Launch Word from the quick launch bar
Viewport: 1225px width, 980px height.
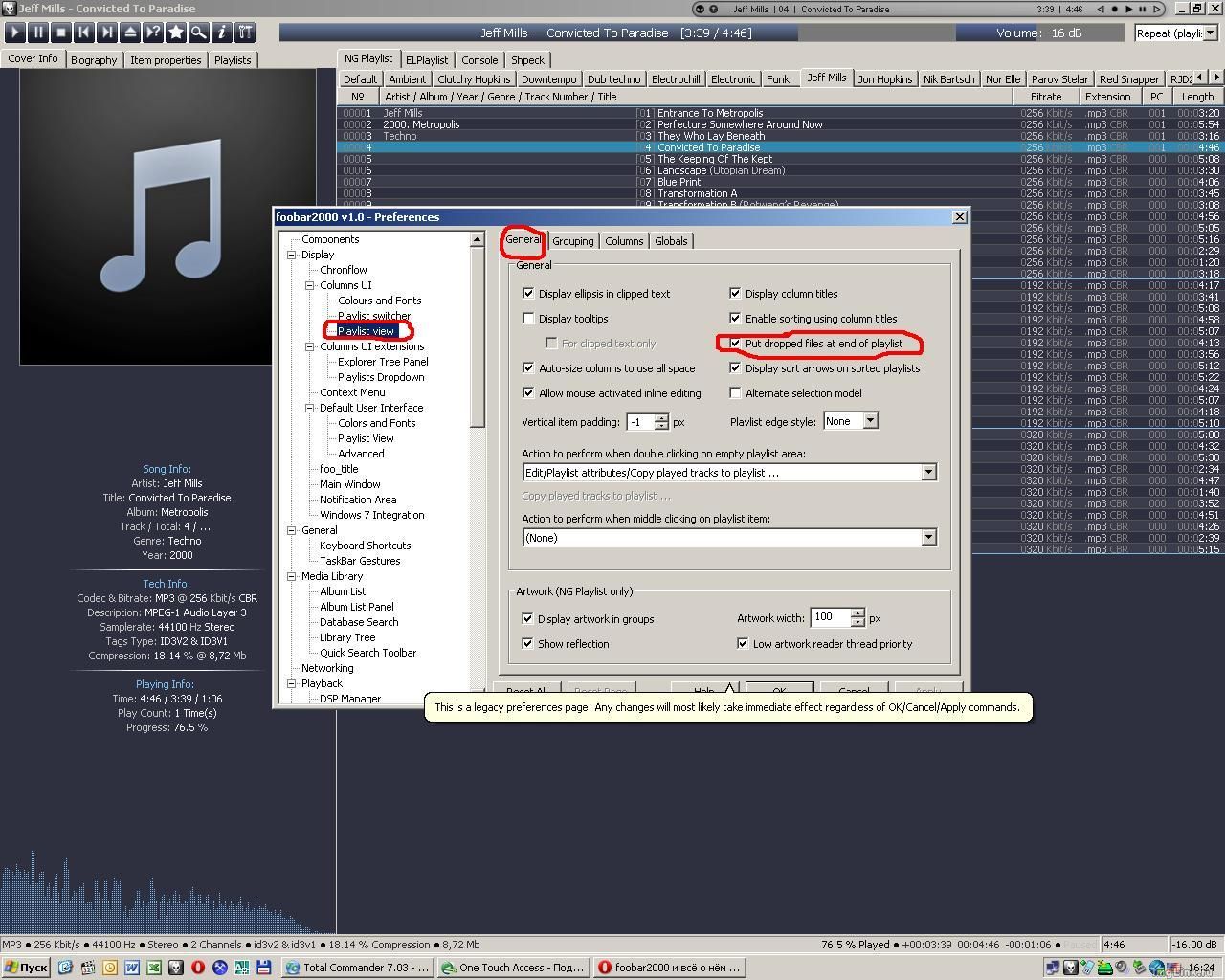click(131, 968)
